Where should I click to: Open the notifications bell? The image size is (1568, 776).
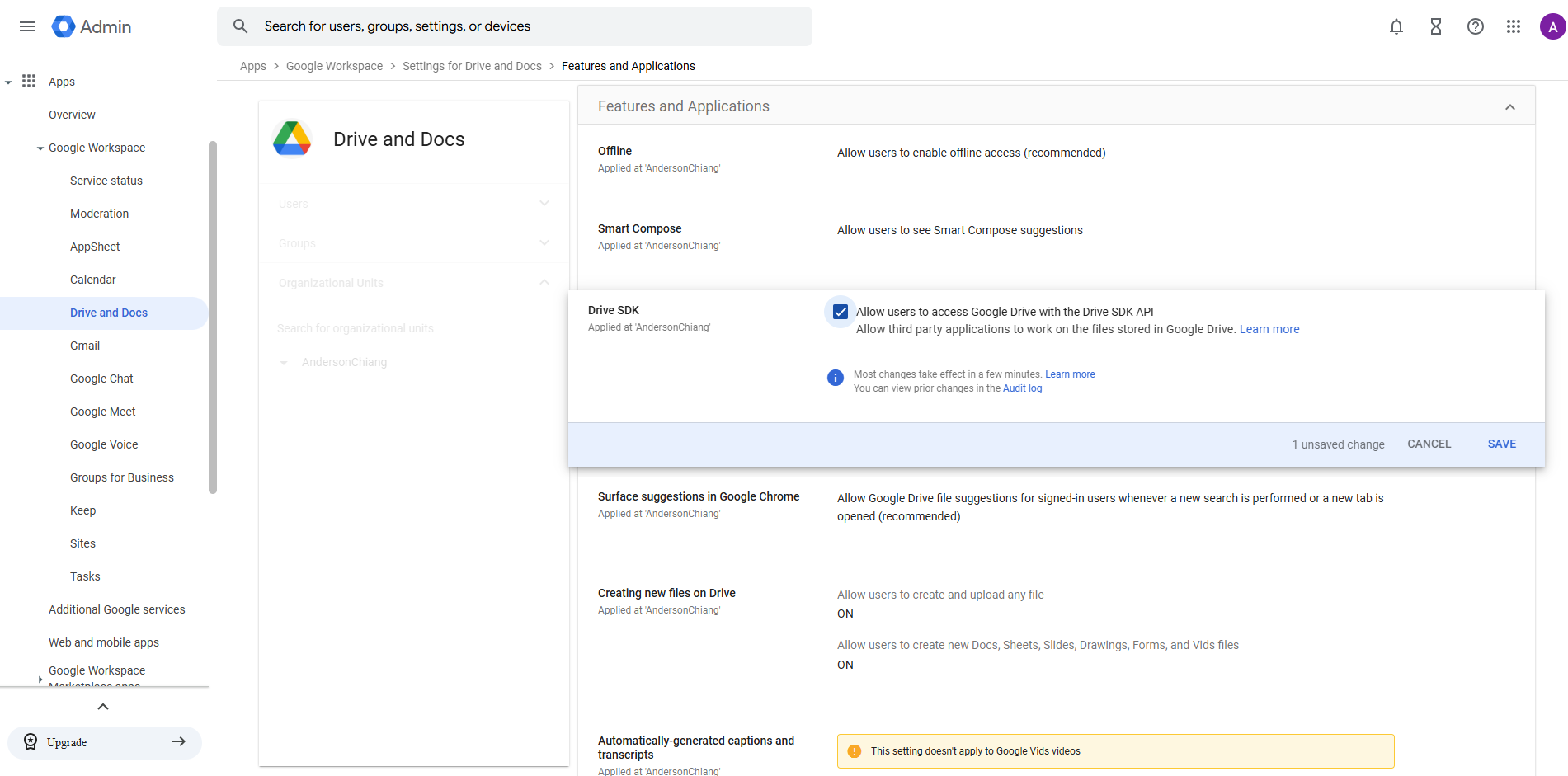point(1396,26)
